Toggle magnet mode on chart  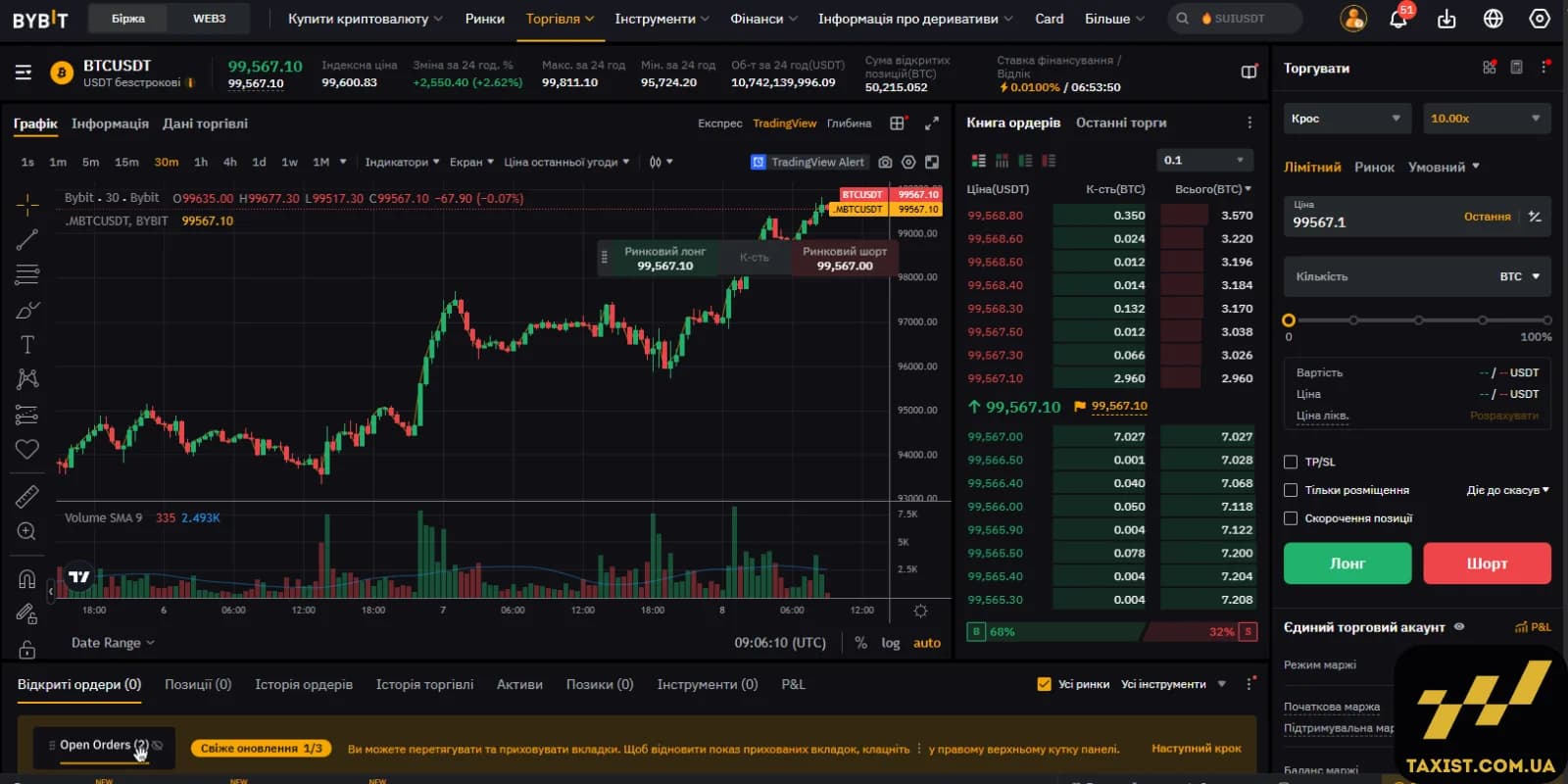tap(27, 578)
